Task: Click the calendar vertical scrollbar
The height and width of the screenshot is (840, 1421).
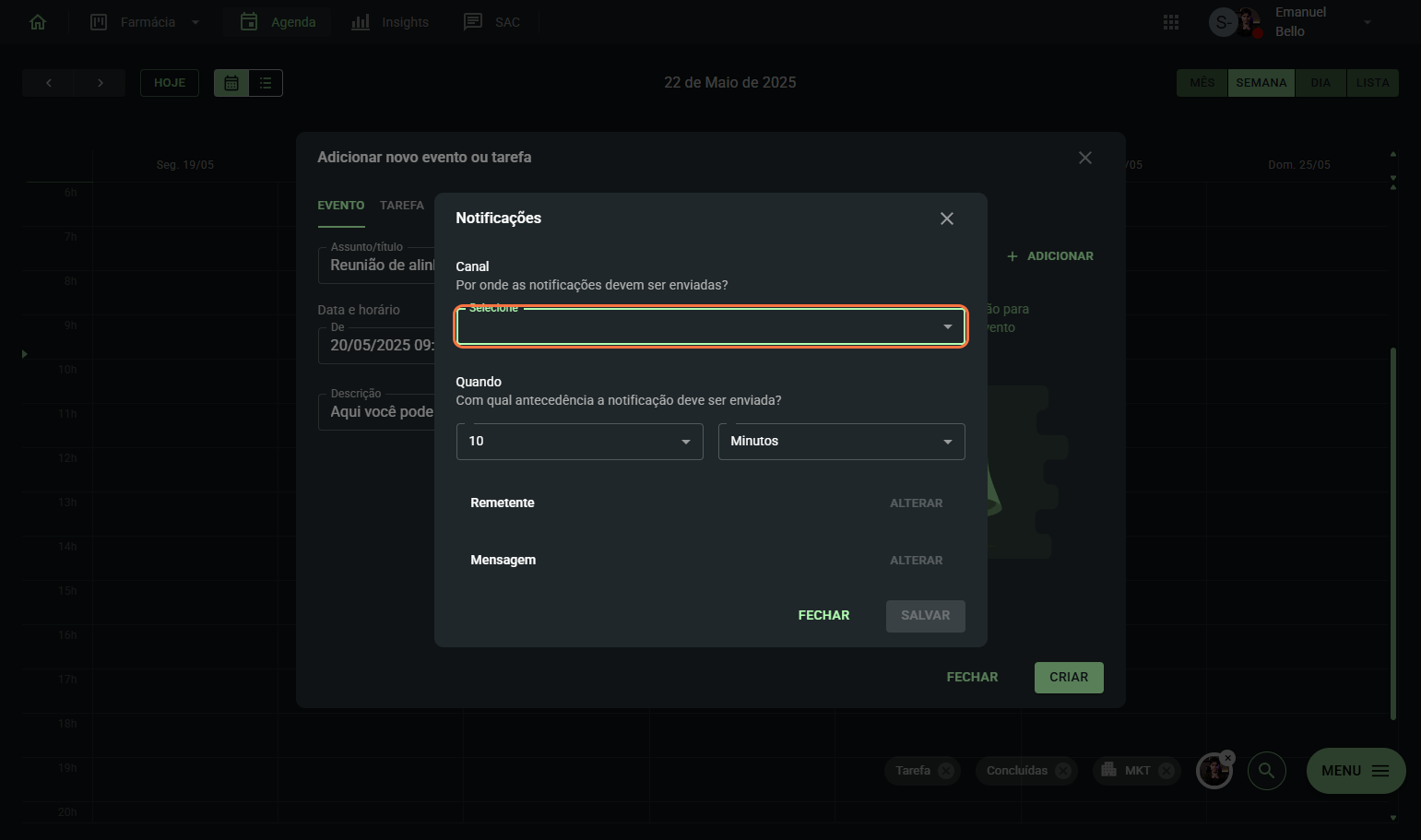Action: [x=1392, y=533]
